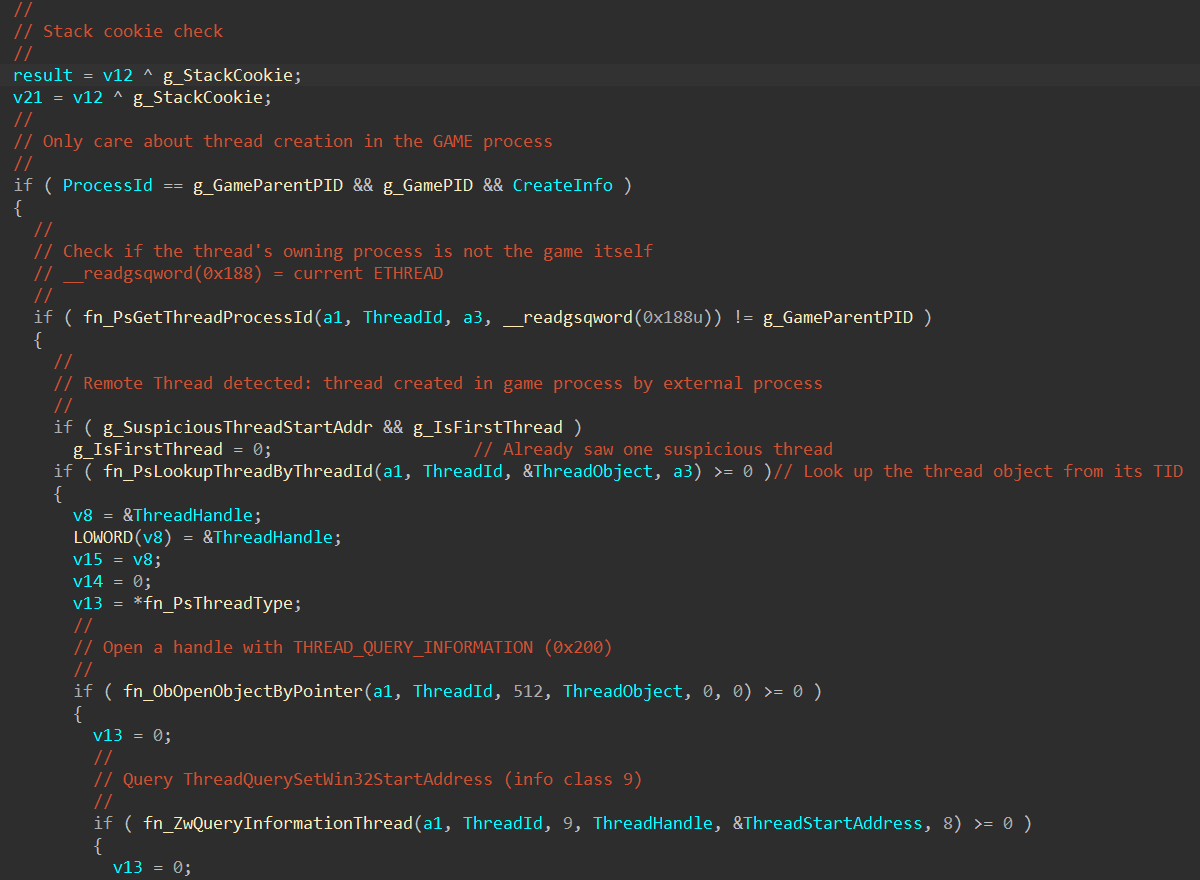The width and height of the screenshot is (1200, 880).
Task: Place cursor on 'Stack cookie check' comment
Action: 133,31
